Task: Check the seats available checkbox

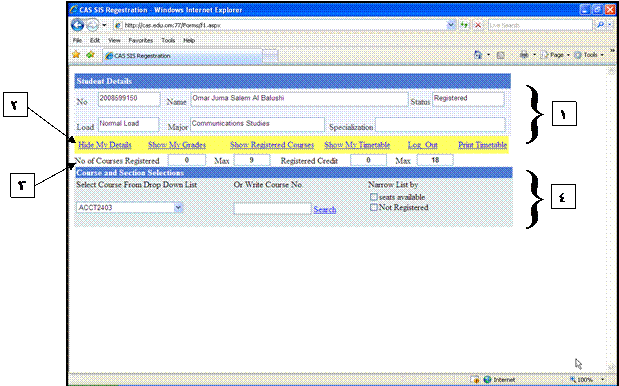Action: coord(373,197)
